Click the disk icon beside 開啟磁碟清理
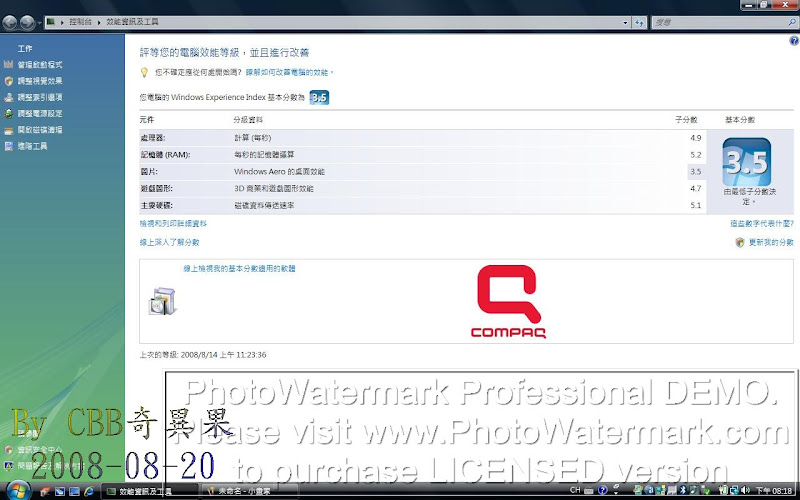Image resolution: width=800 pixels, height=500 pixels. (8, 130)
